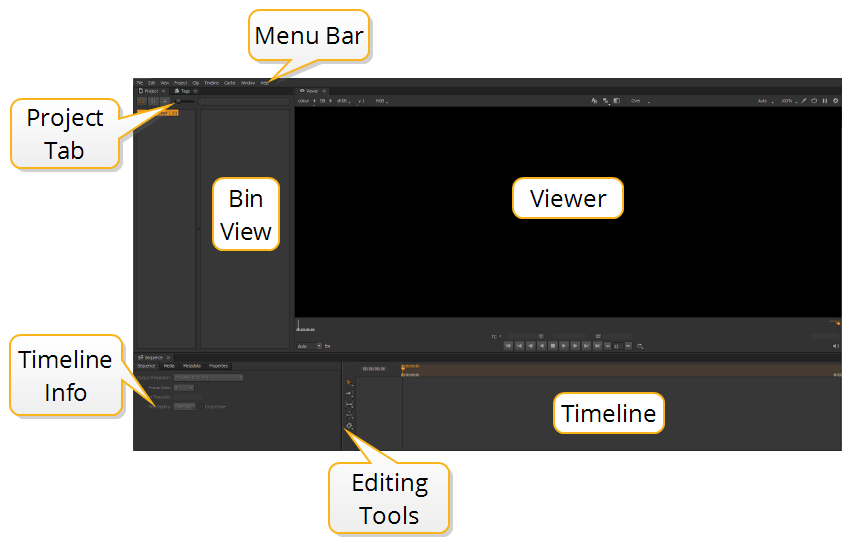The image size is (842, 547).
Task: Switch bin view to first icon mode
Action: (142, 101)
